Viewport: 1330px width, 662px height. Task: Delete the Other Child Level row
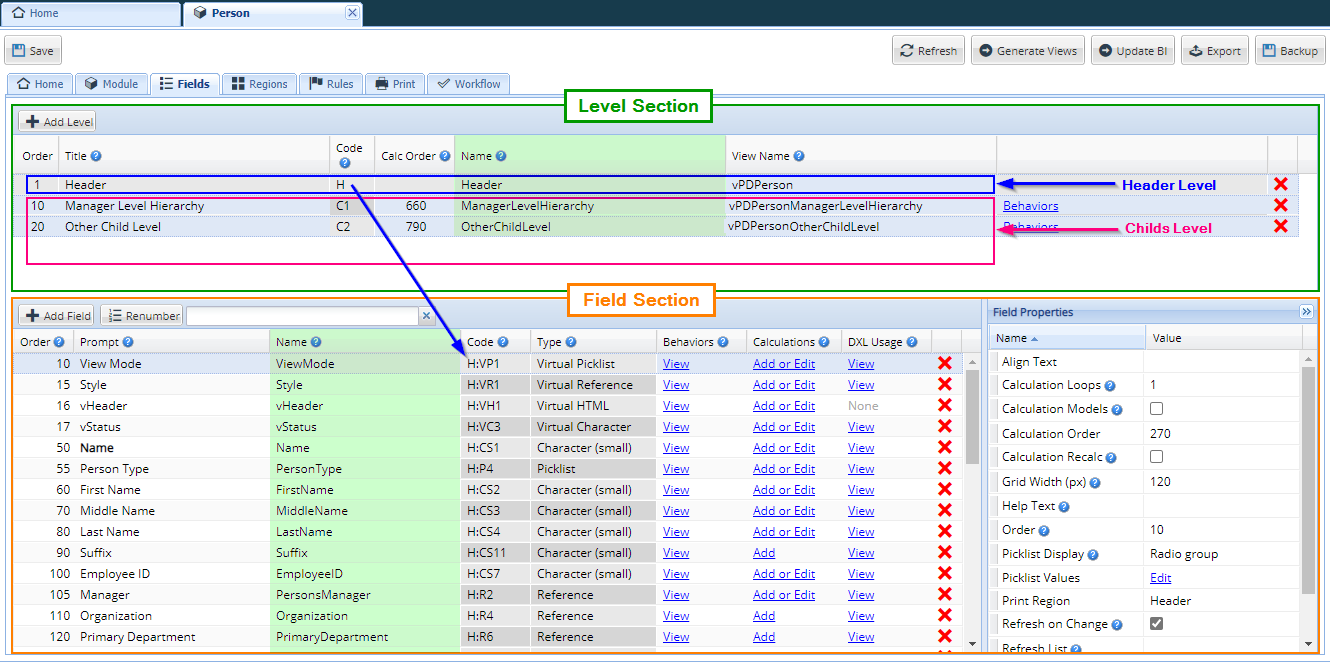(x=1281, y=226)
